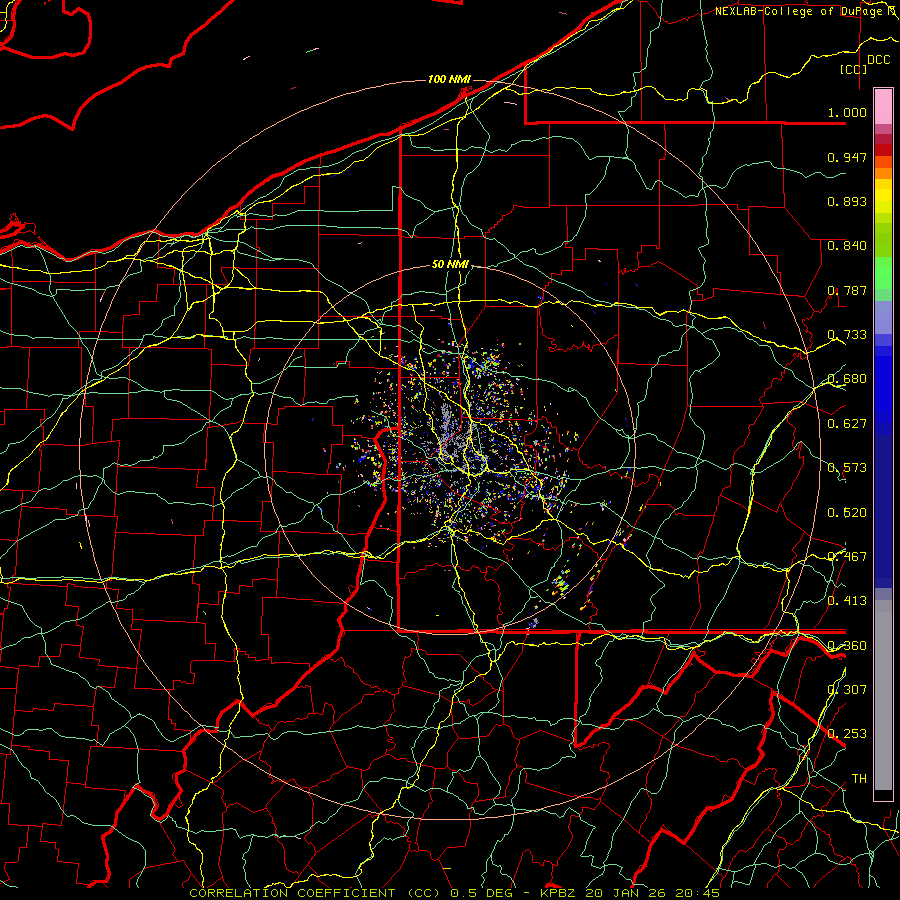This screenshot has height=900, width=900.
Task: Select the [CC] units label
Action: (854, 69)
